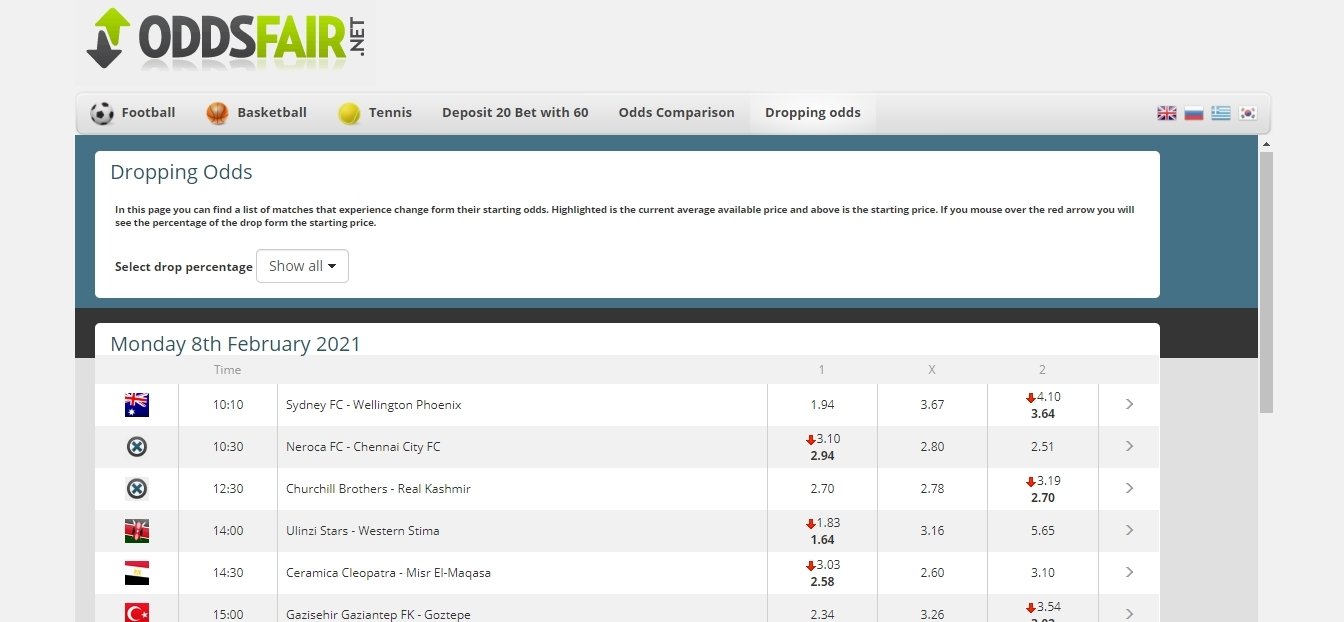Click red drop arrow next to 4.10 odds
The width and height of the screenshot is (1344, 622).
click(1031, 398)
